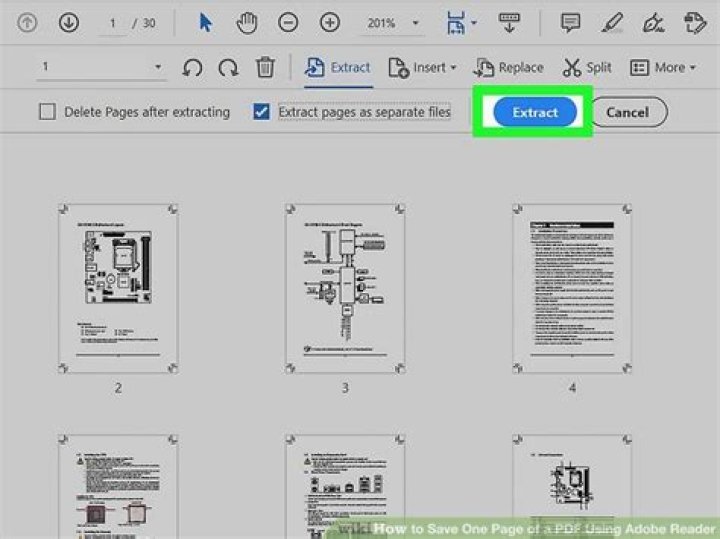
Task: Click Replace pages option
Action: tap(509, 68)
